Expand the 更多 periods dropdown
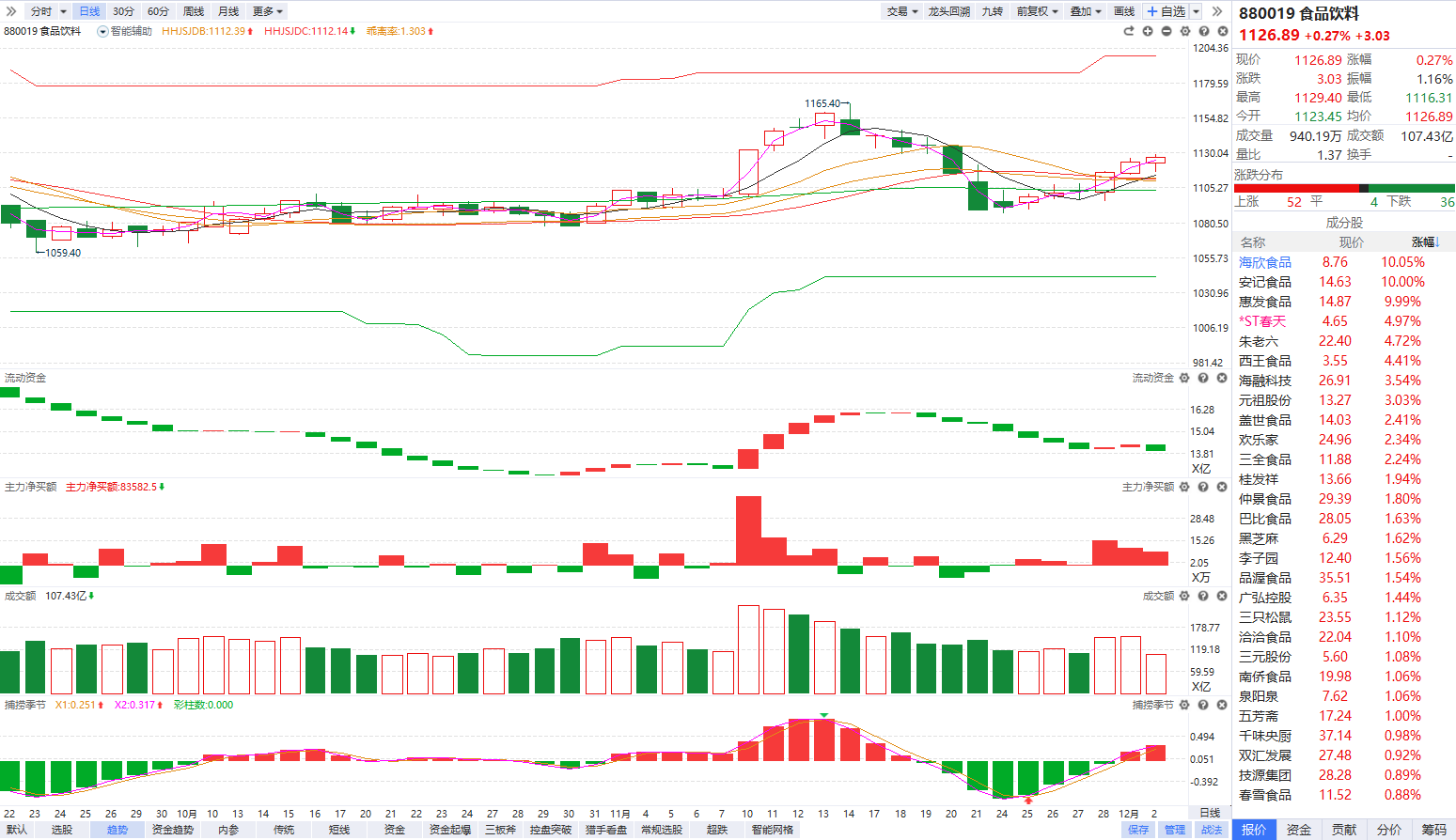Screen dimensions: 1456x840 point(268,11)
